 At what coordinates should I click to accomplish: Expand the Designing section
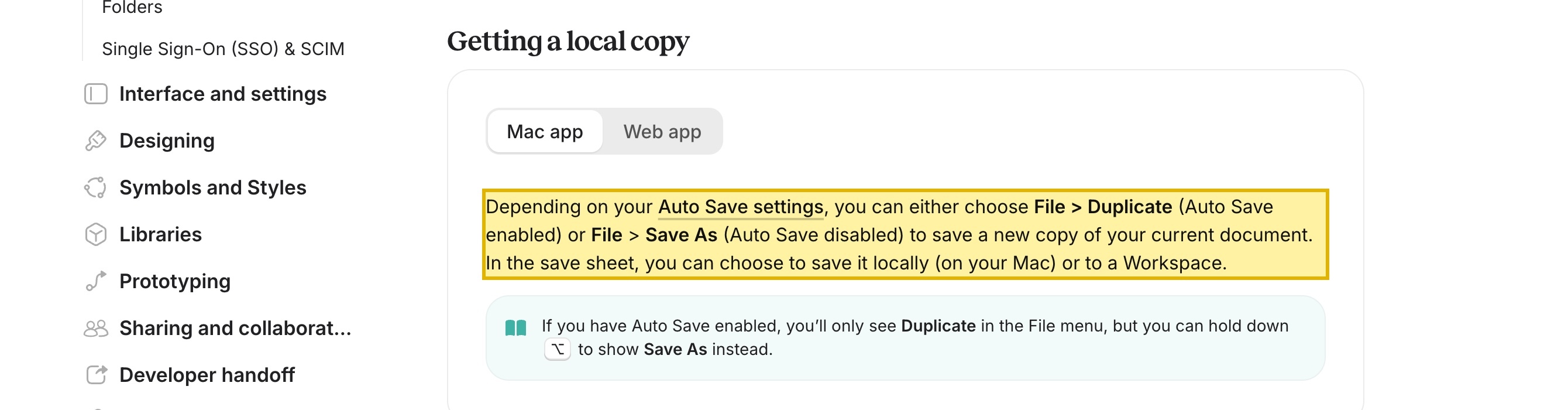(x=167, y=141)
